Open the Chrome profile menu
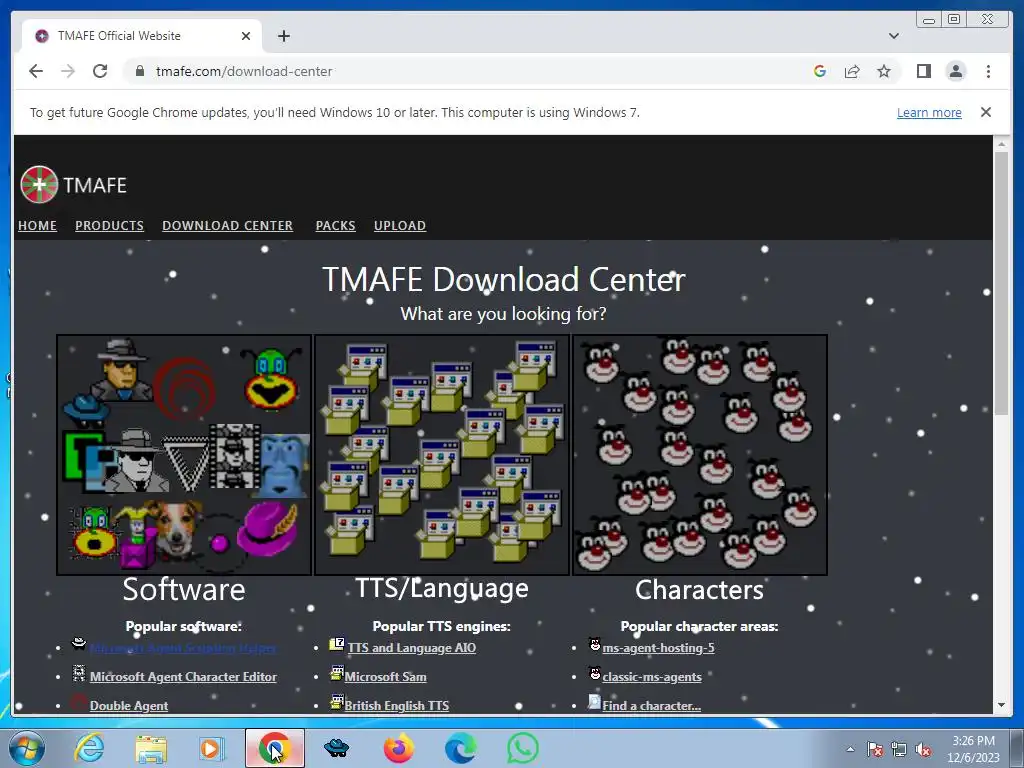1024x768 pixels. [955, 71]
